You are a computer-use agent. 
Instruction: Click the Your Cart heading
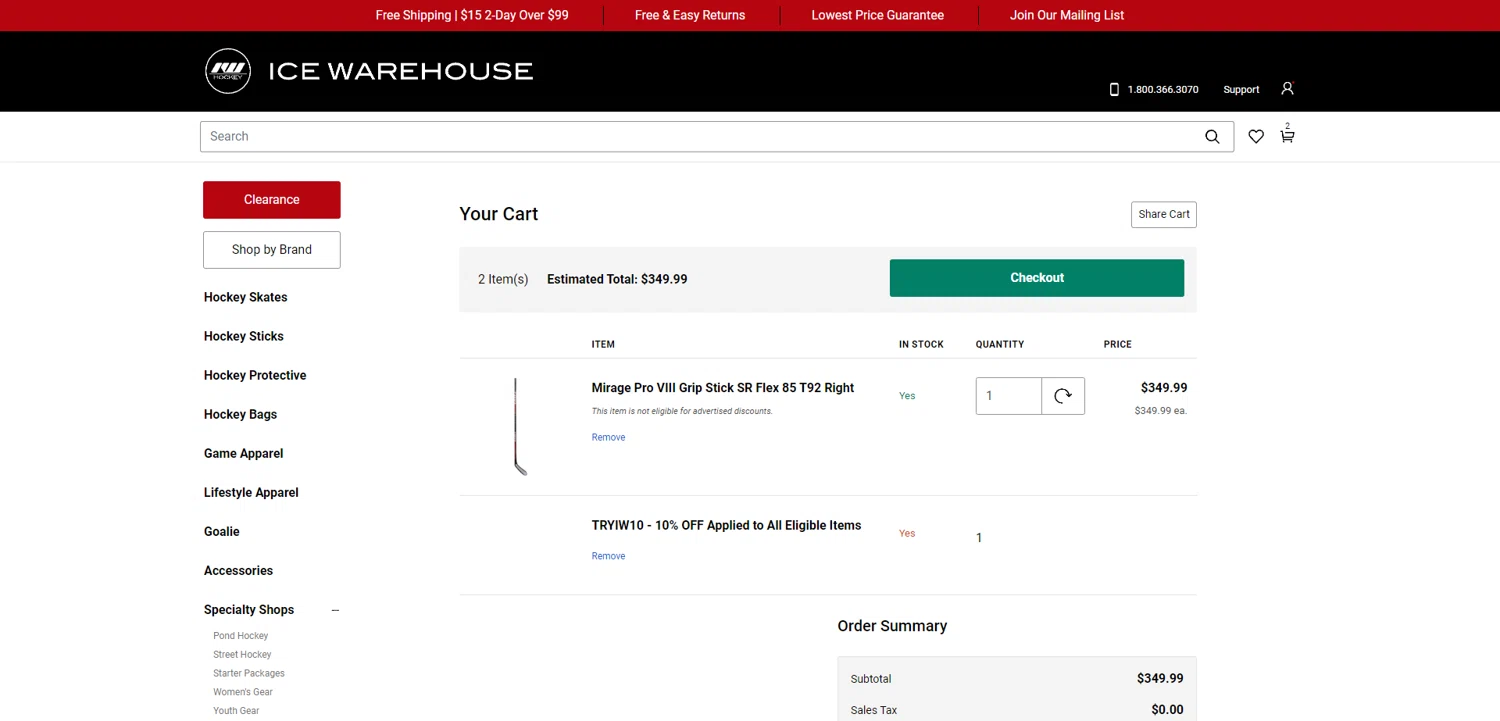click(499, 214)
